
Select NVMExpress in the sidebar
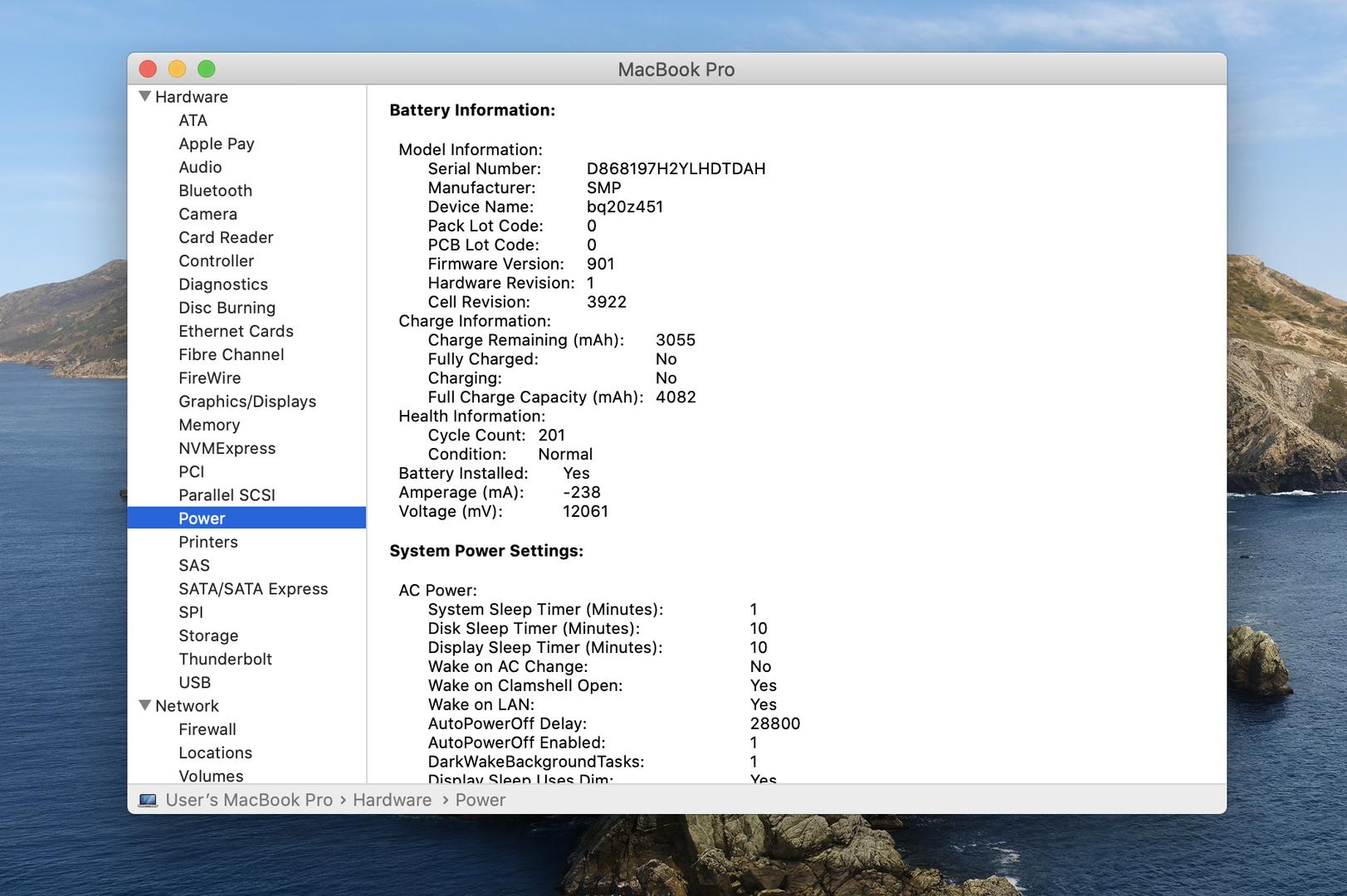[x=227, y=448]
